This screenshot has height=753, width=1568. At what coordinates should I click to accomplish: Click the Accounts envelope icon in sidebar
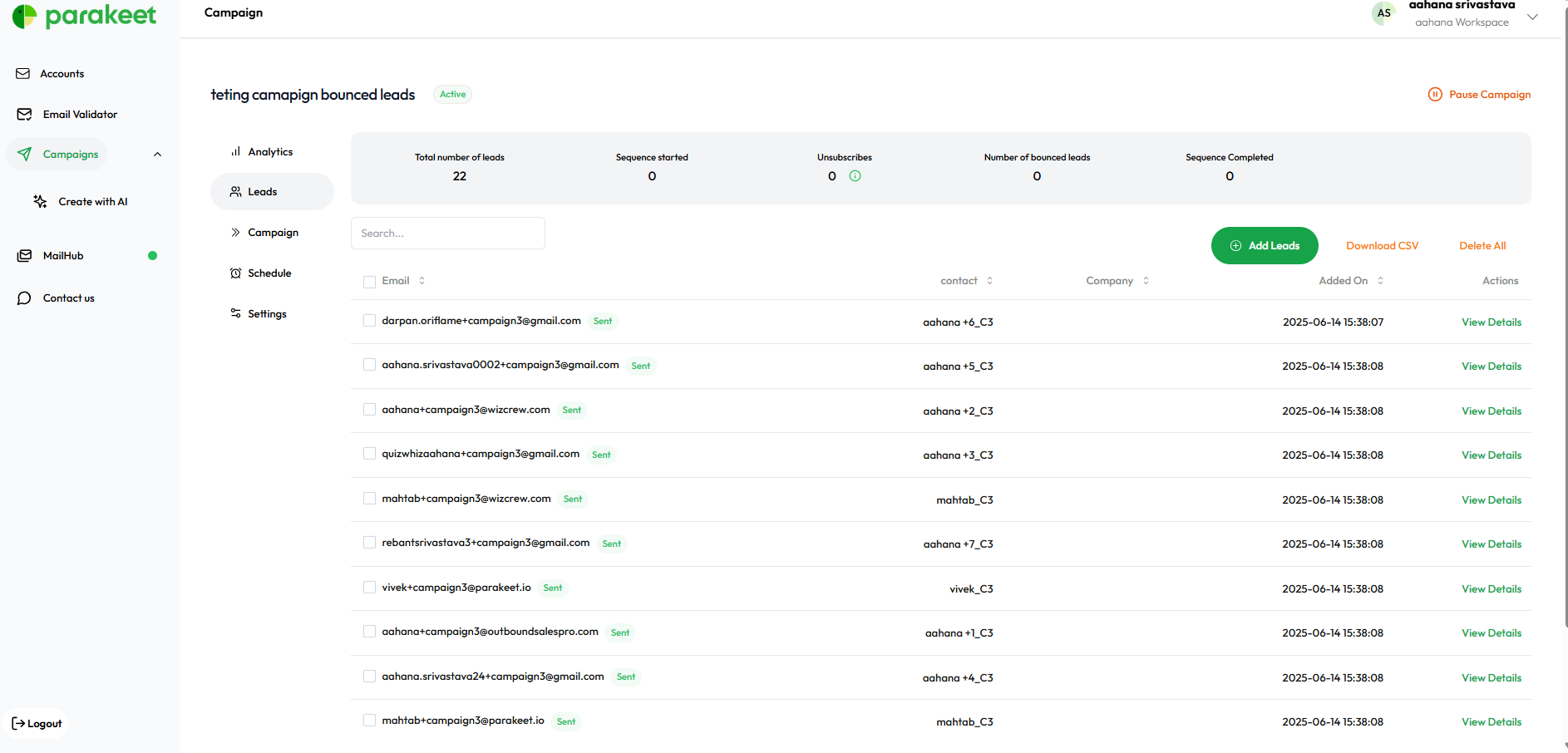[23, 74]
